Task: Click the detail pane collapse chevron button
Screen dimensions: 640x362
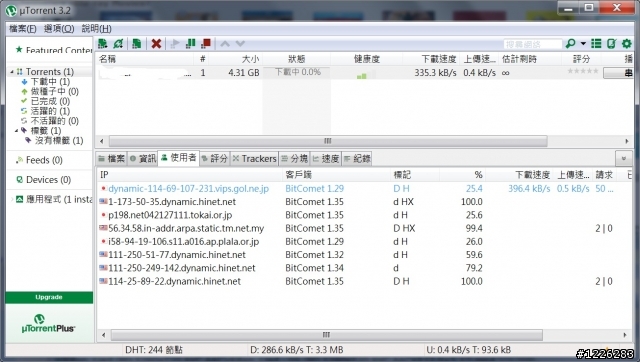Action: 623,158
